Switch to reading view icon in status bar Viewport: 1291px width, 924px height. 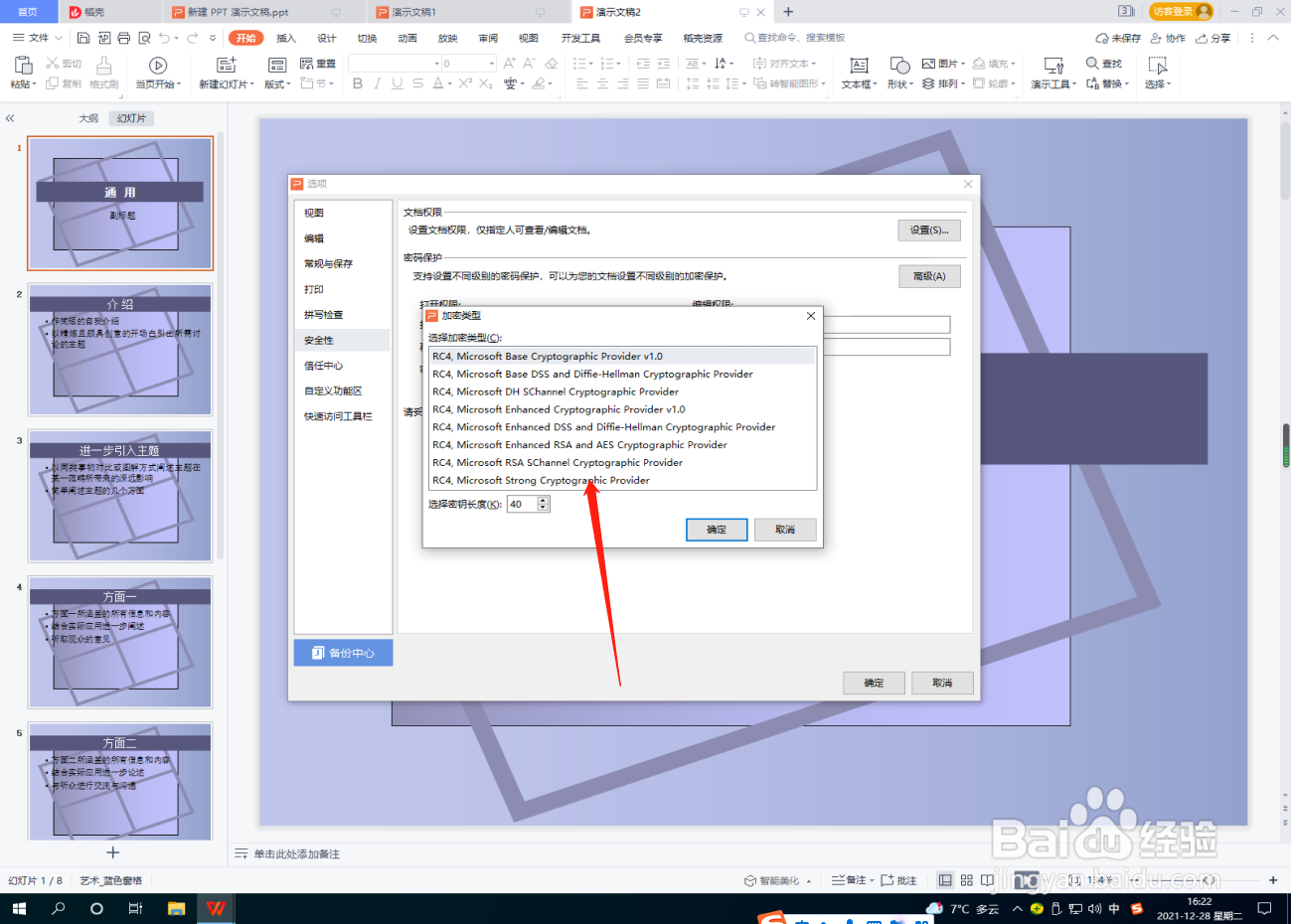[x=987, y=880]
